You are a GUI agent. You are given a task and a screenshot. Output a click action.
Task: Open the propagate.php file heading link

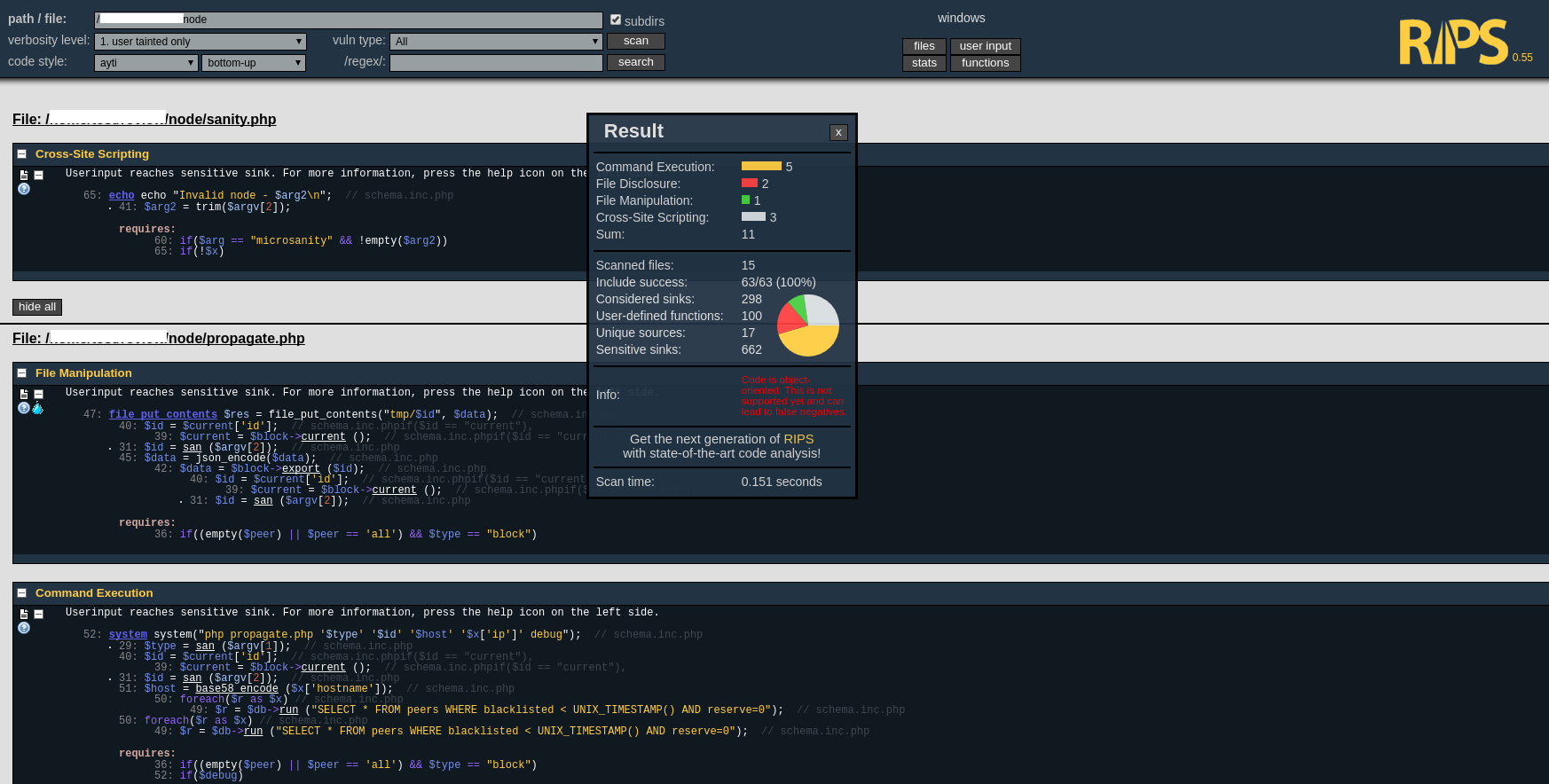point(159,339)
